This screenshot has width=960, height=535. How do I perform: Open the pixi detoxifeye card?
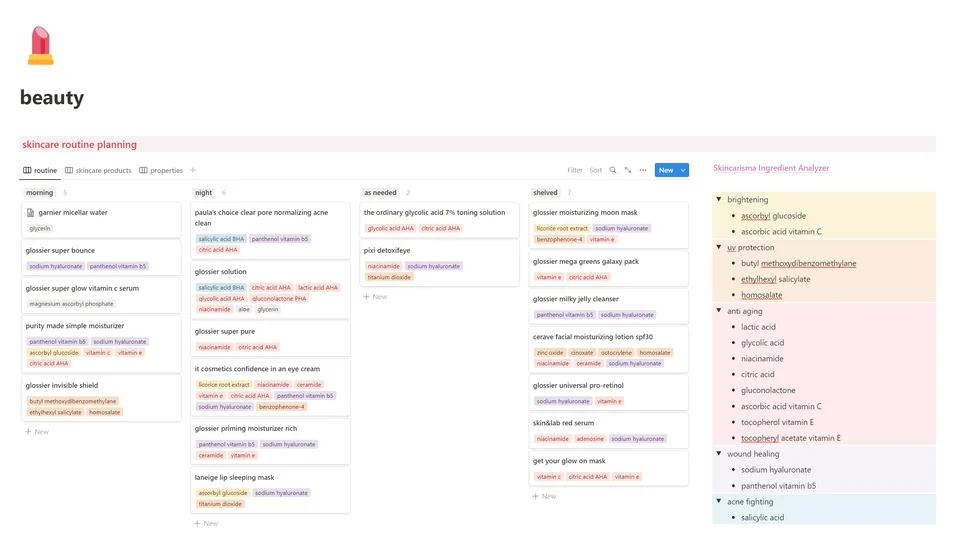coord(439,263)
